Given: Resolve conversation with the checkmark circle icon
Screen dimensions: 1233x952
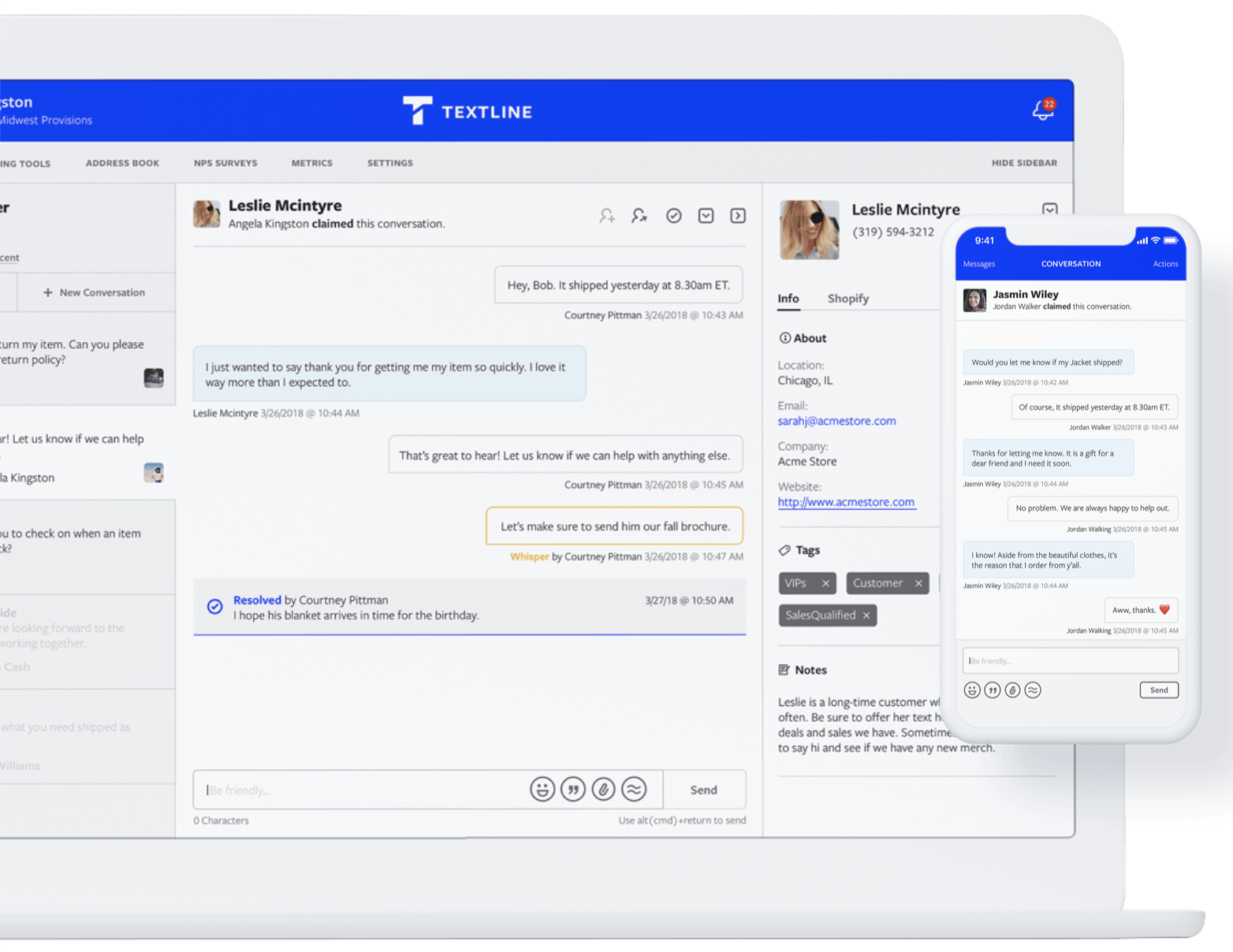Looking at the screenshot, I should click(673, 215).
